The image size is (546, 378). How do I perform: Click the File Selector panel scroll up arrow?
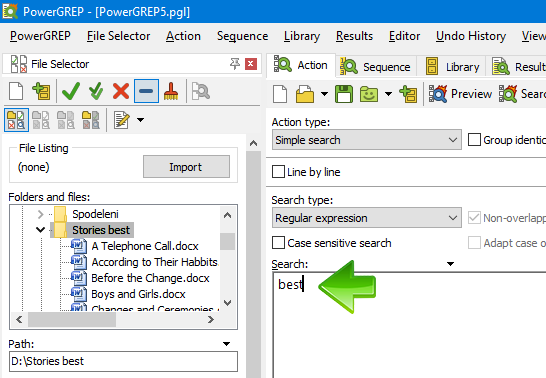click(254, 143)
